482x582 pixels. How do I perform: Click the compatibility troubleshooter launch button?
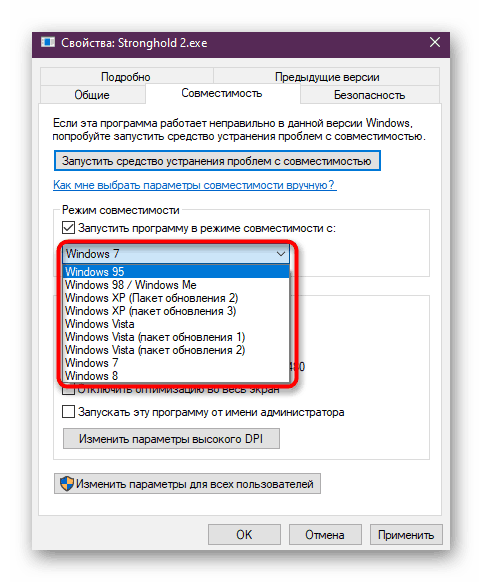click(x=217, y=161)
